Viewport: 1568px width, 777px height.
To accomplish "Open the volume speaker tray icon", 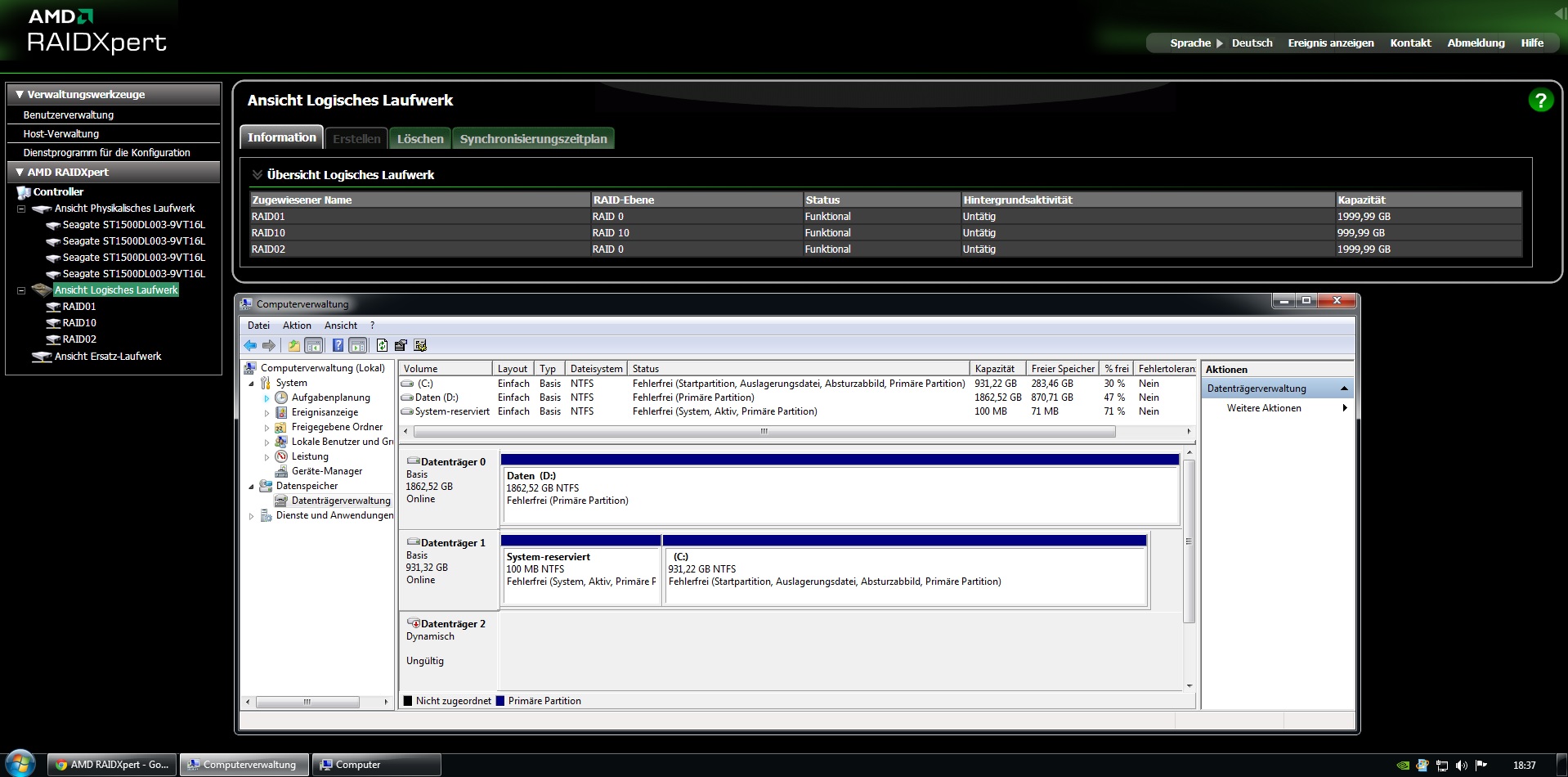I will point(1462,766).
